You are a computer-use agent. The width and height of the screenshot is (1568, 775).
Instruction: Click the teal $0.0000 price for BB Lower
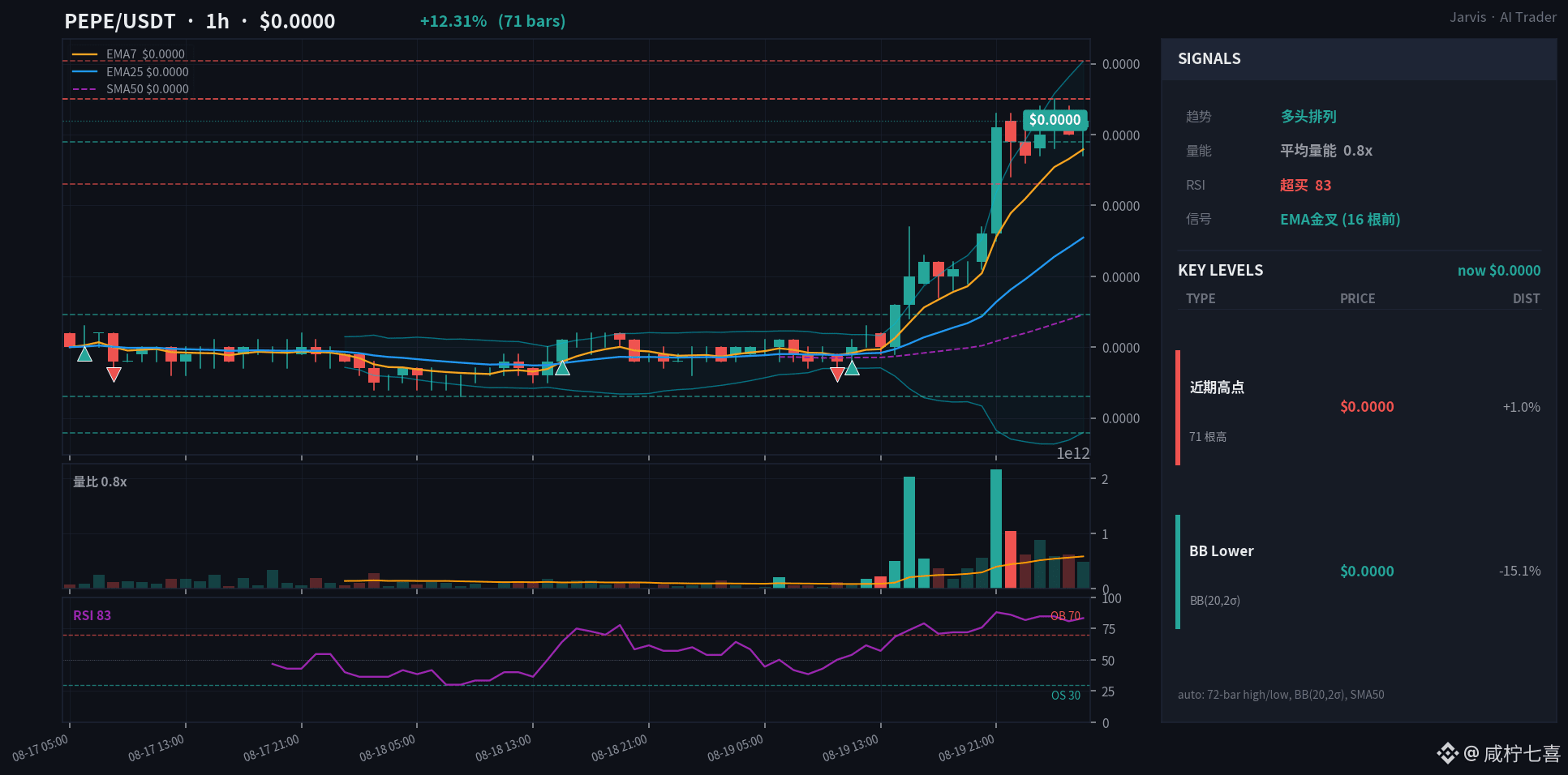(x=1367, y=572)
